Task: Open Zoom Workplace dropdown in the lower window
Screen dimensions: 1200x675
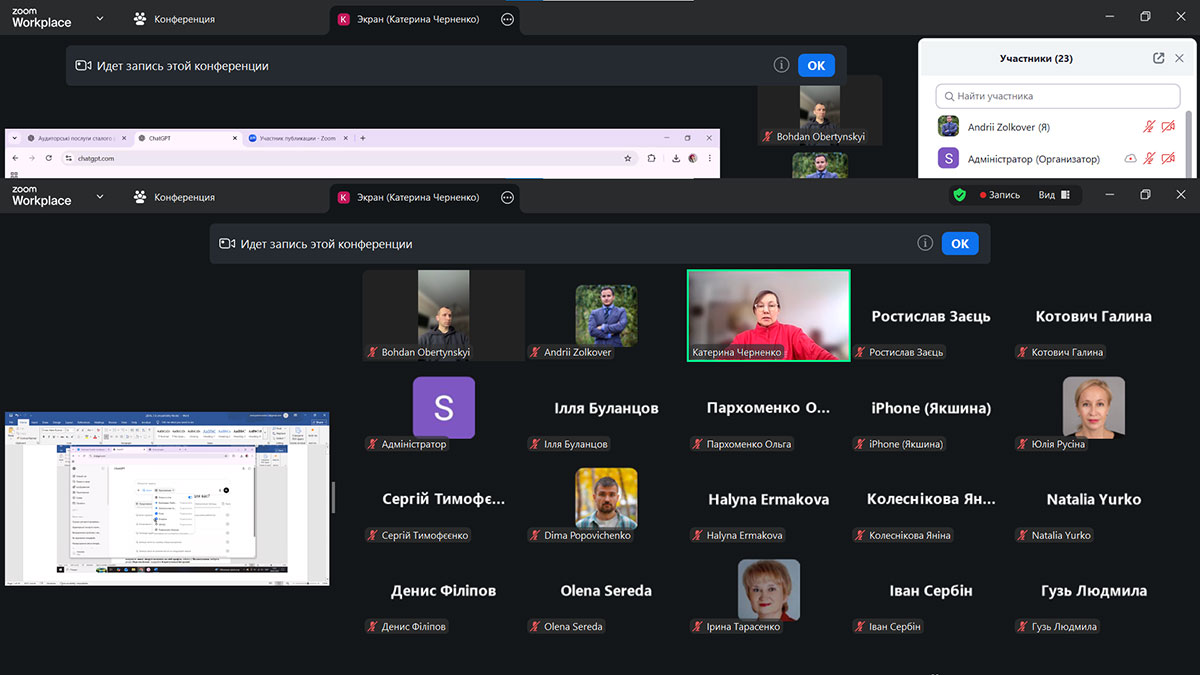Action: click(x=100, y=197)
